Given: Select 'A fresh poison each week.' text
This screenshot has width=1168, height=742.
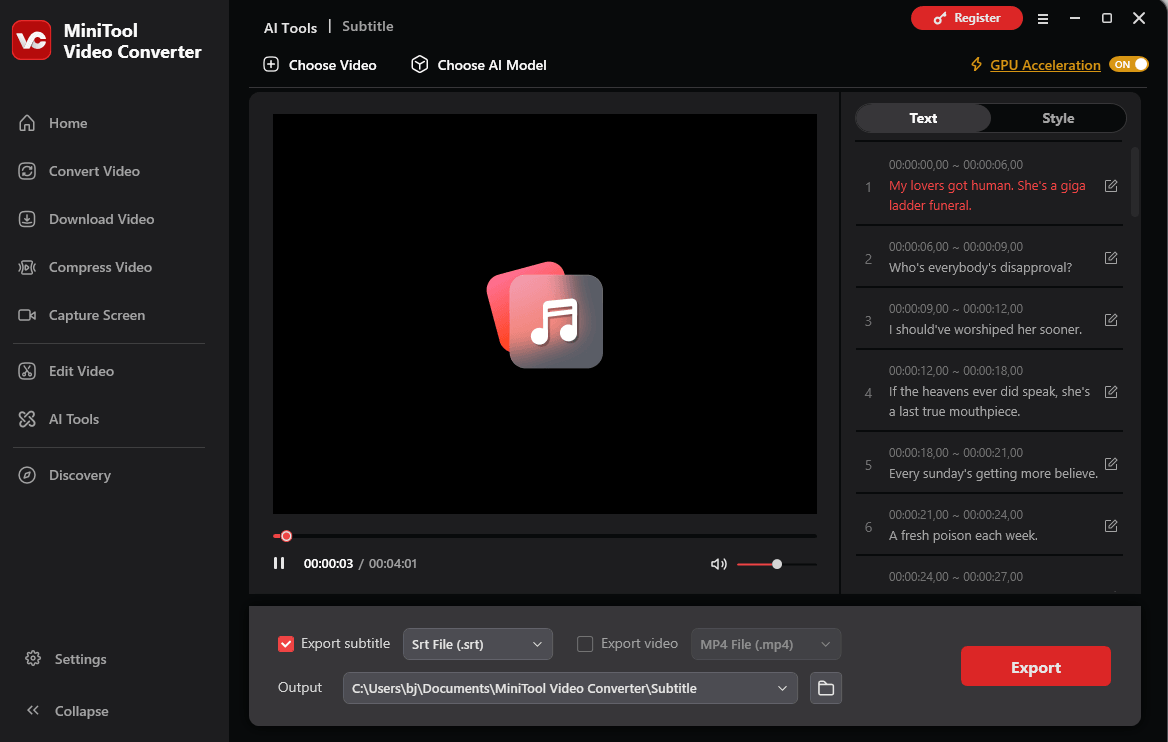Looking at the screenshot, I should (x=963, y=536).
